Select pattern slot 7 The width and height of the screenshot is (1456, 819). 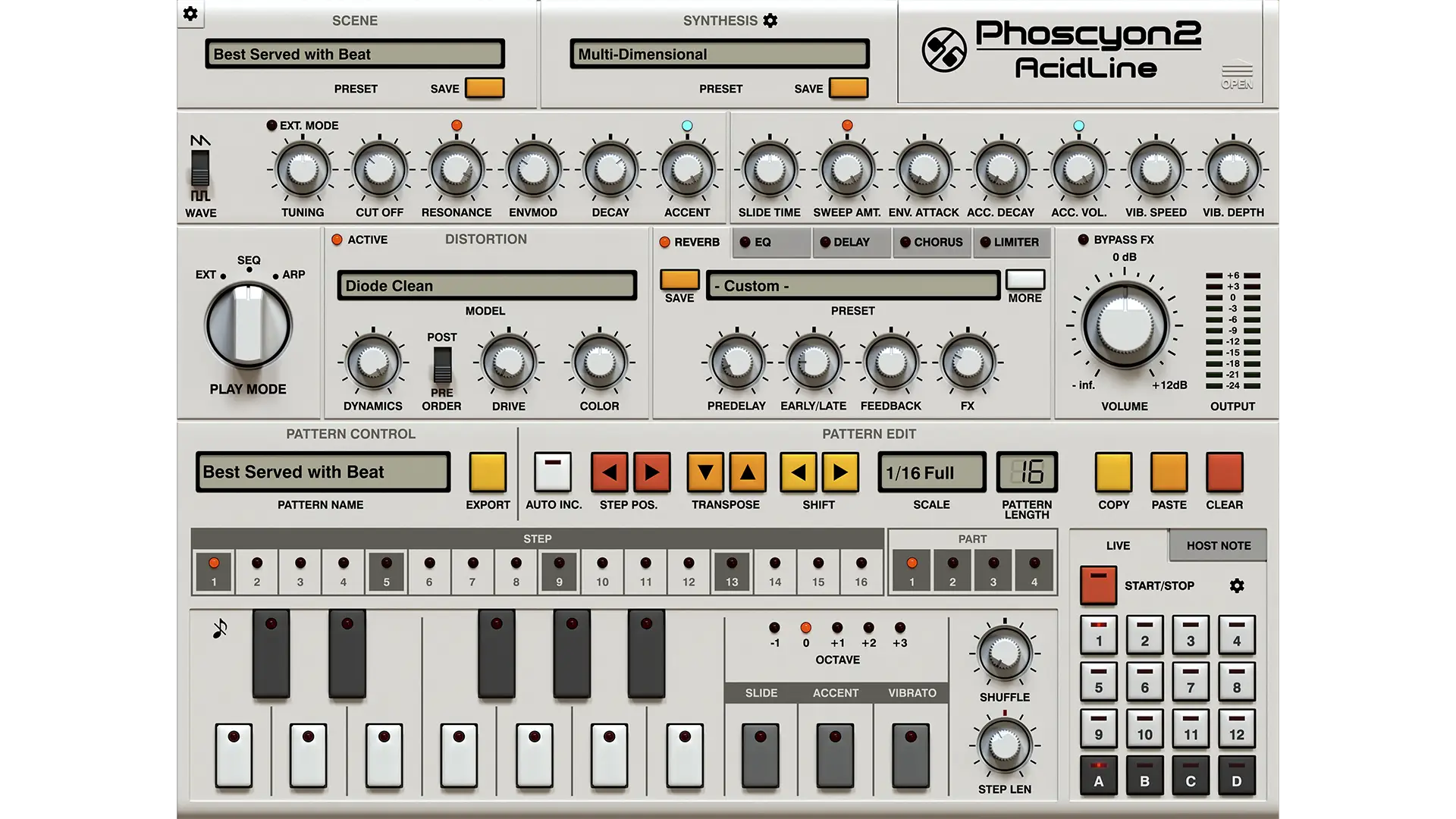click(1191, 681)
